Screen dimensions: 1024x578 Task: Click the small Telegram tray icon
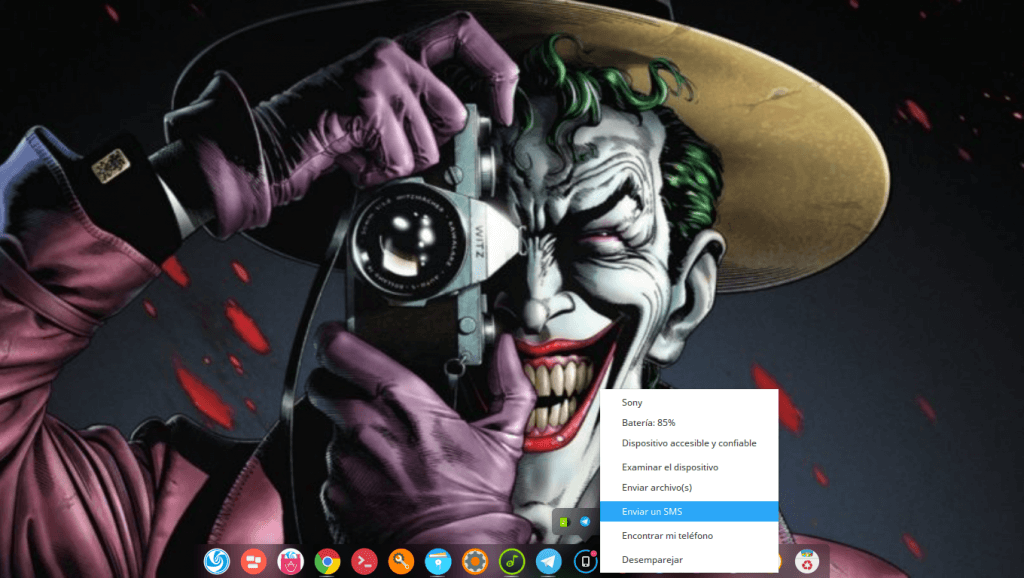click(x=585, y=522)
